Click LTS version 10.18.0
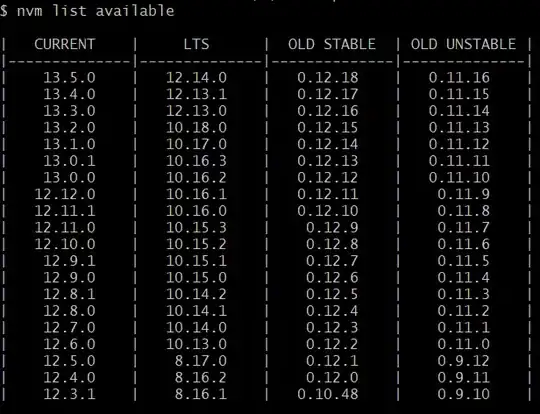 click(196, 127)
